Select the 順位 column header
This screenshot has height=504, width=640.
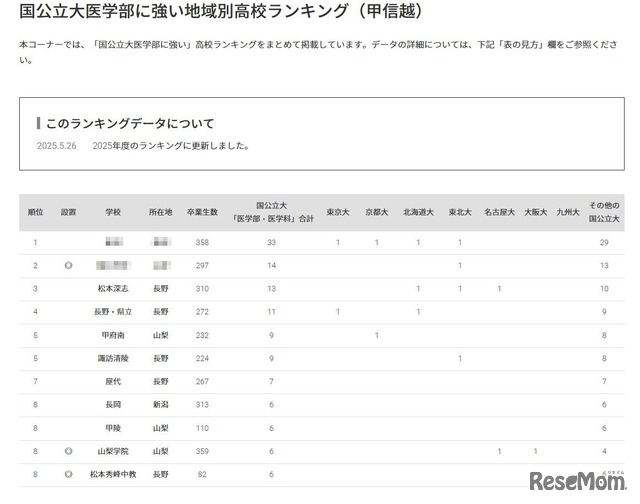(36, 212)
